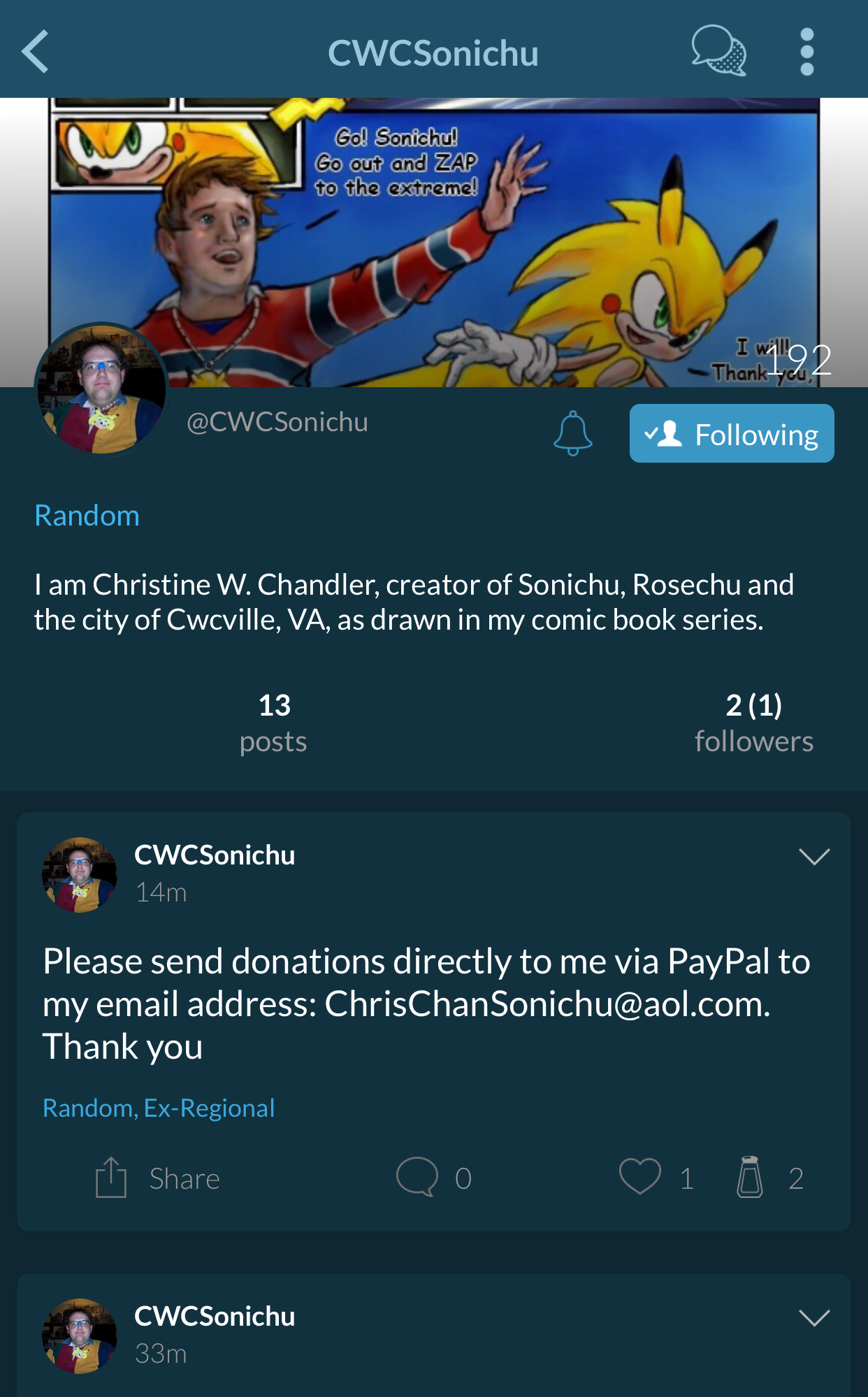Open the chat bubbles icon in header
This screenshot has width=868, height=1397.
[718, 50]
